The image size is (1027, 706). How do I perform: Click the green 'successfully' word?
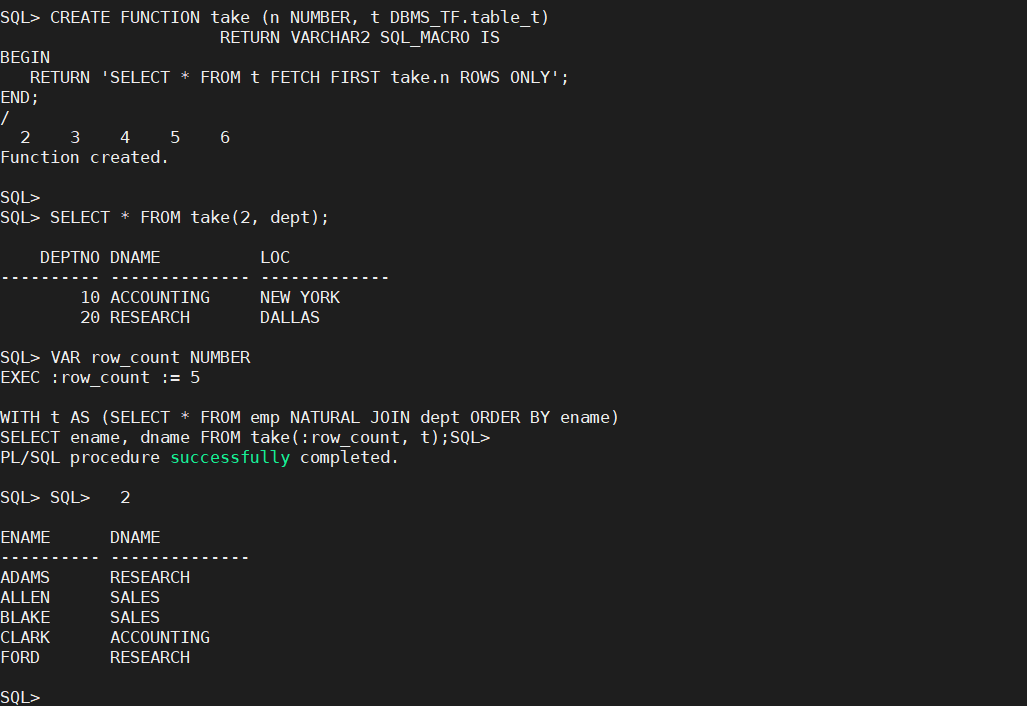pyautogui.click(x=230, y=458)
